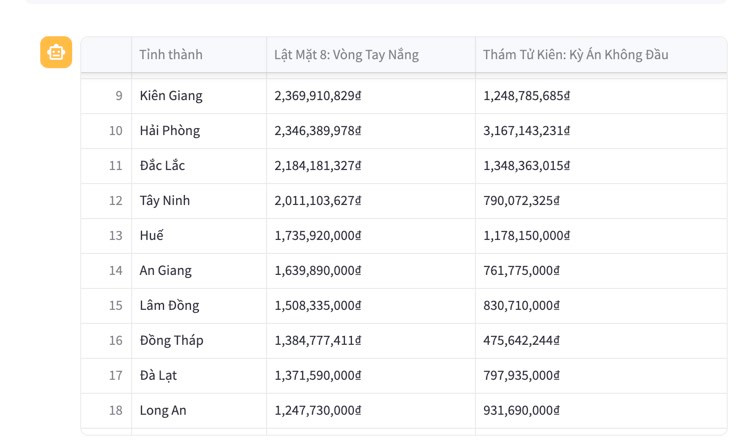This screenshot has width=740, height=442.
Task: Click the Thám Tử Kiên: Kỳ Án Không Đầu header
Action: [601, 55]
